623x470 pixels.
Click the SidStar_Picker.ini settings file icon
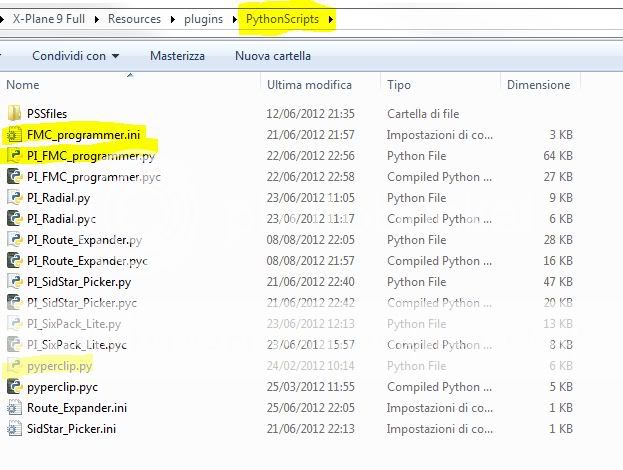click(14, 429)
